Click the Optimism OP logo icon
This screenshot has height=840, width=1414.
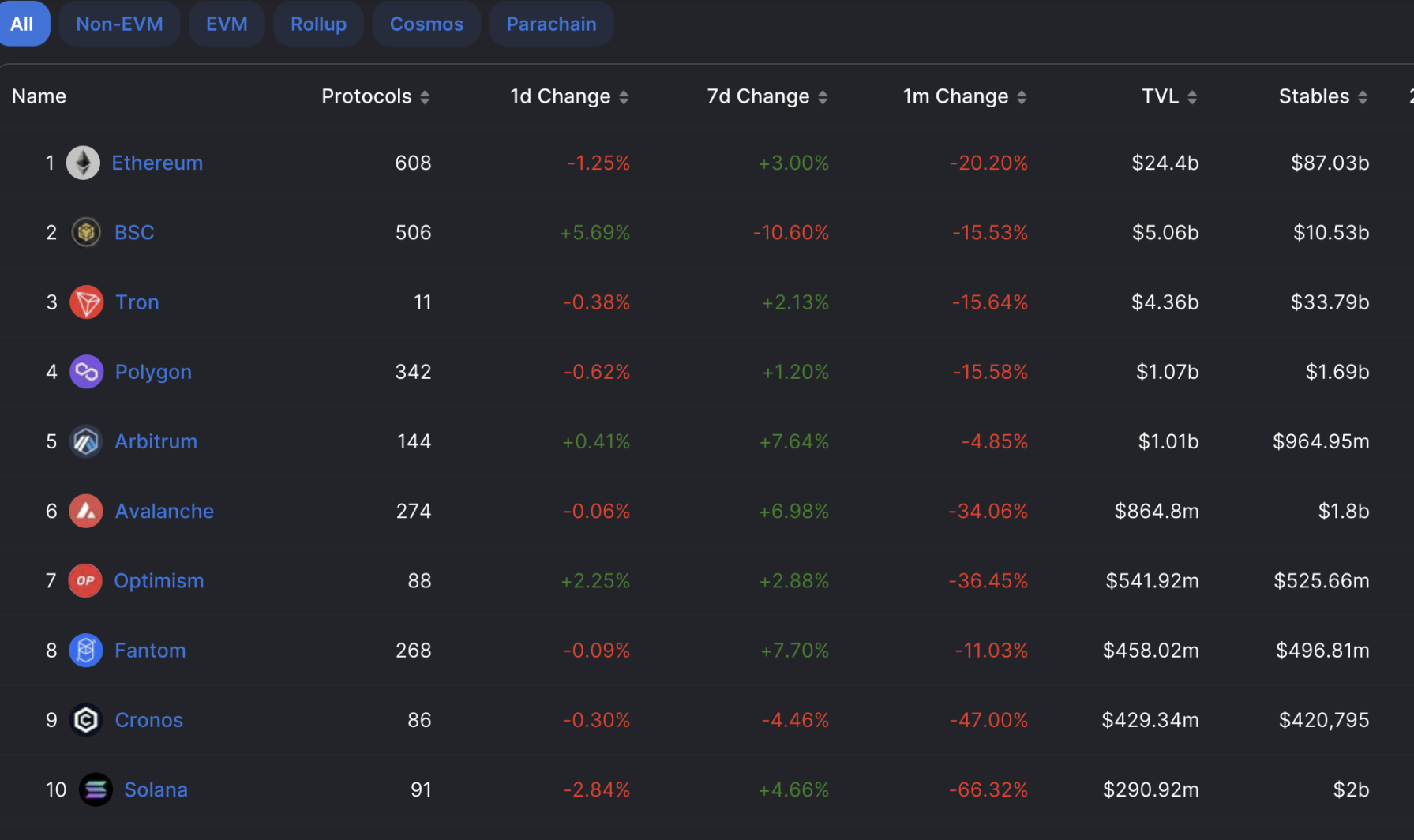pyautogui.click(x=85, y=581)
